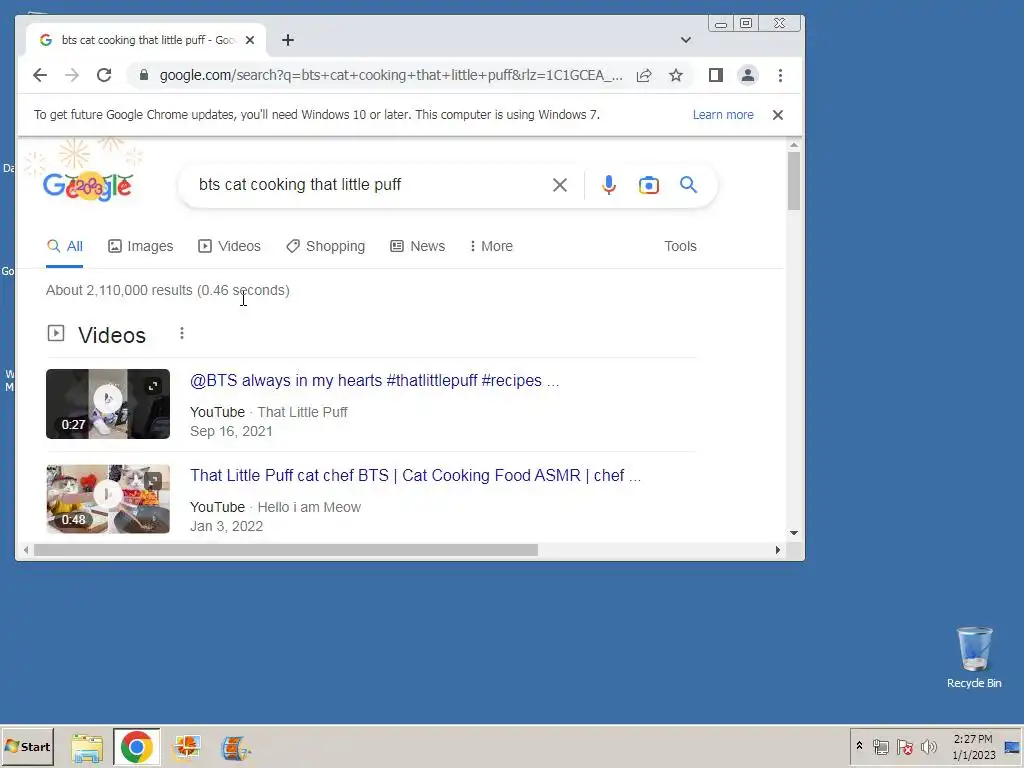Viewport: 1024px width, 768px height.
Task: Expand the More search categories menu
Action: click(491, 246)
